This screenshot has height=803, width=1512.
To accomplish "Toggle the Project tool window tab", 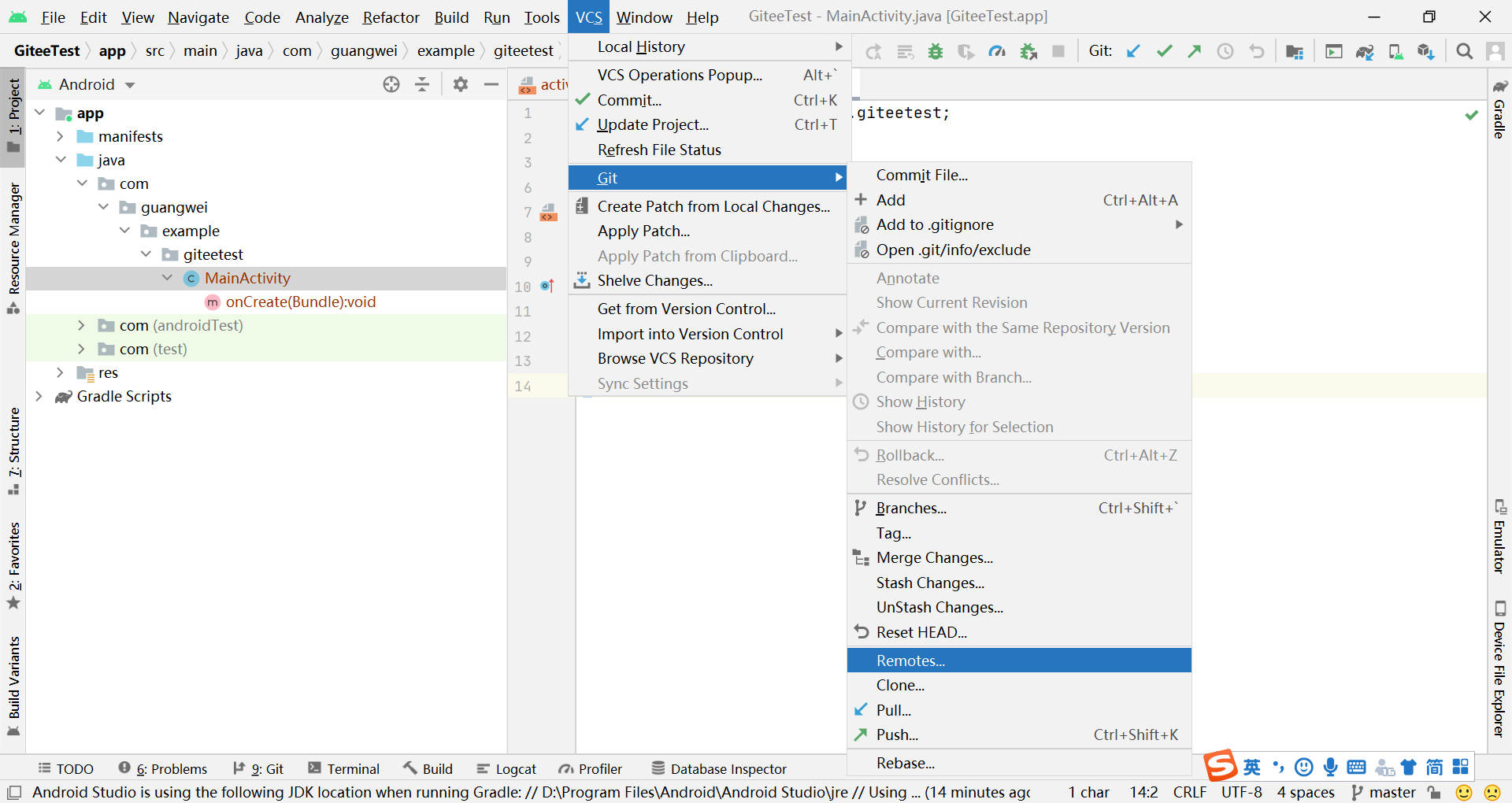I will pyautogui.click(x=13, y=117).
